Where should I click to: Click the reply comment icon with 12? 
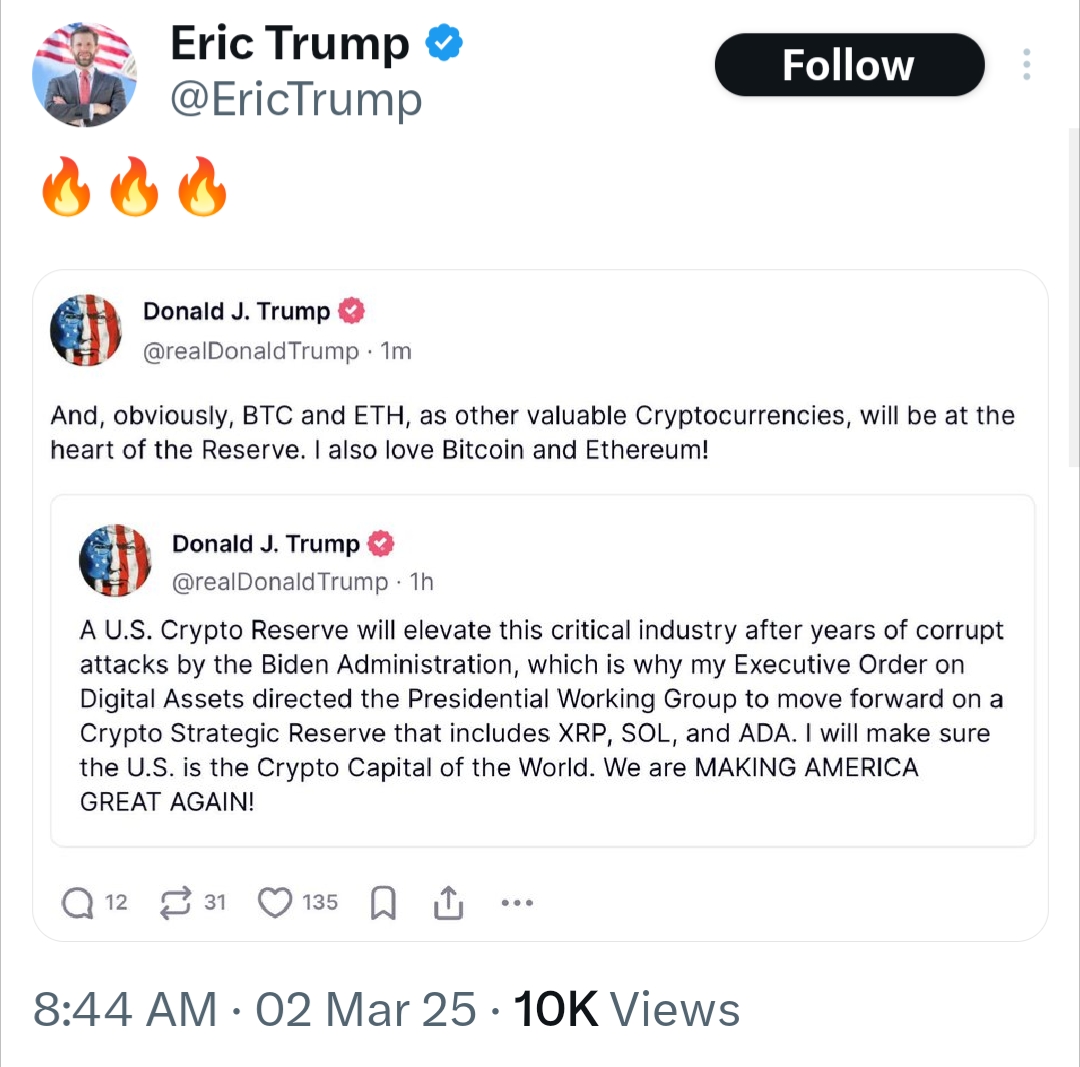click(78, 903)
